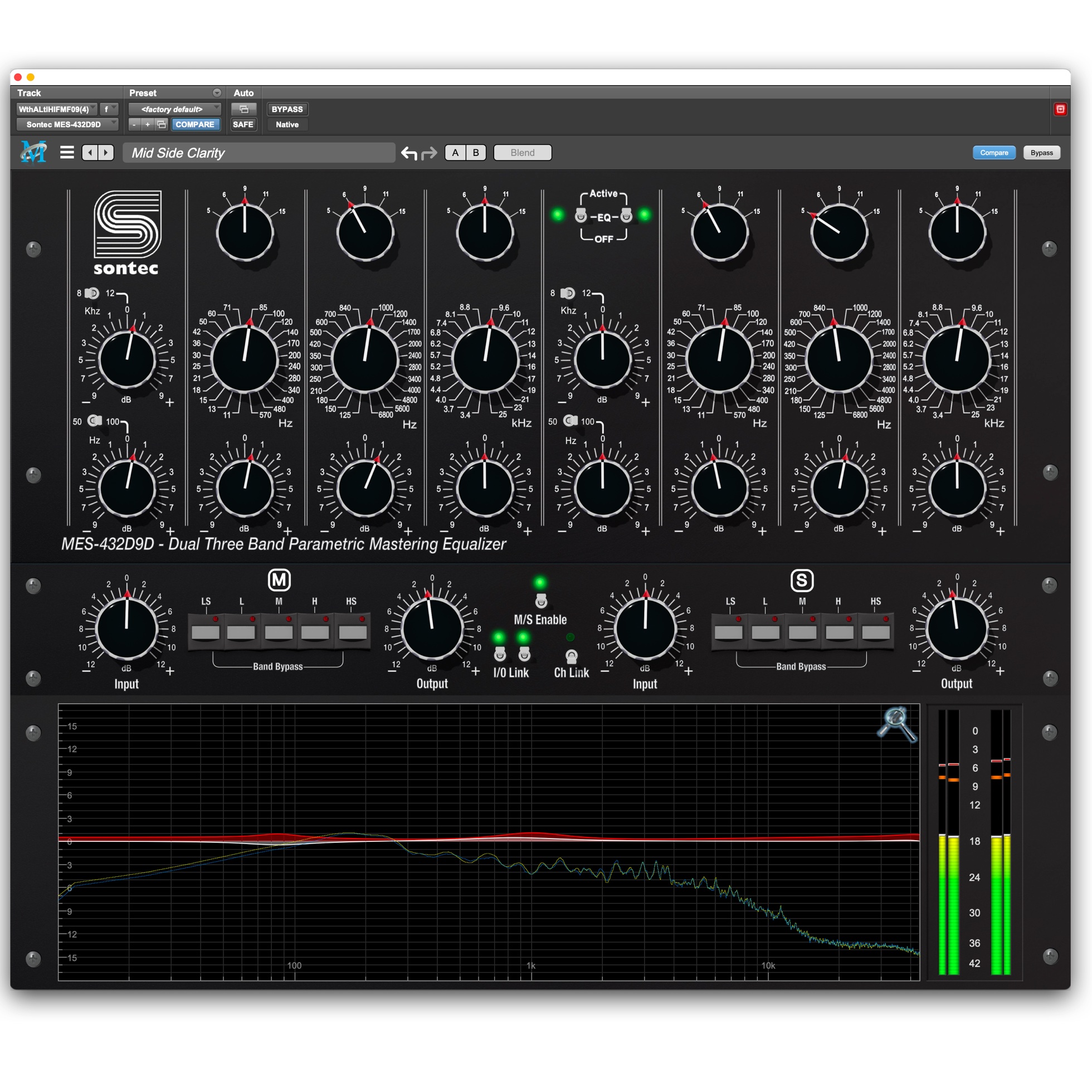The width and height of the screenshot is (1092, 1092).
Task: Open the factory default preset dropdown
Action: click(174, 109)
